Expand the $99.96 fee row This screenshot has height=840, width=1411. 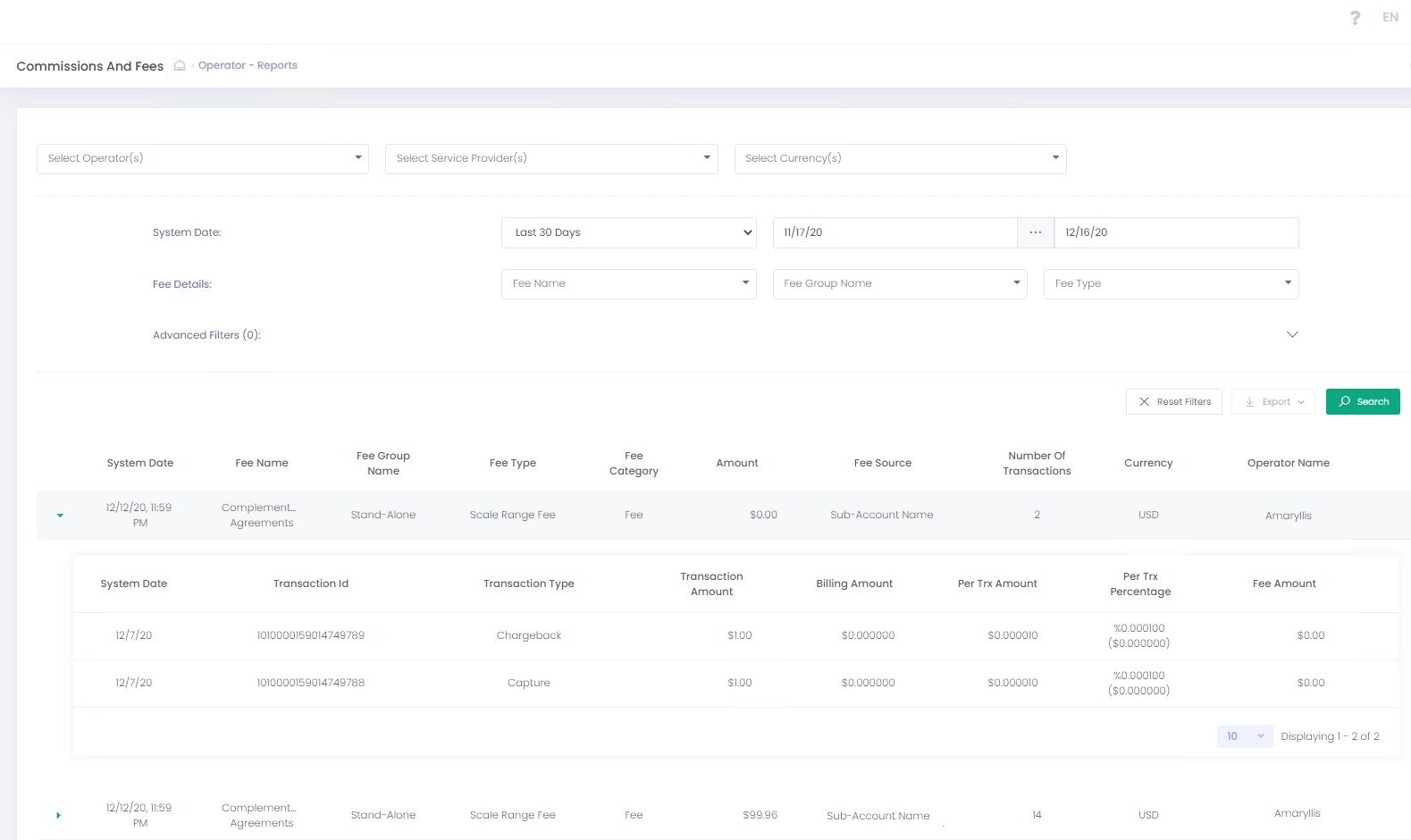pos(59,815)
